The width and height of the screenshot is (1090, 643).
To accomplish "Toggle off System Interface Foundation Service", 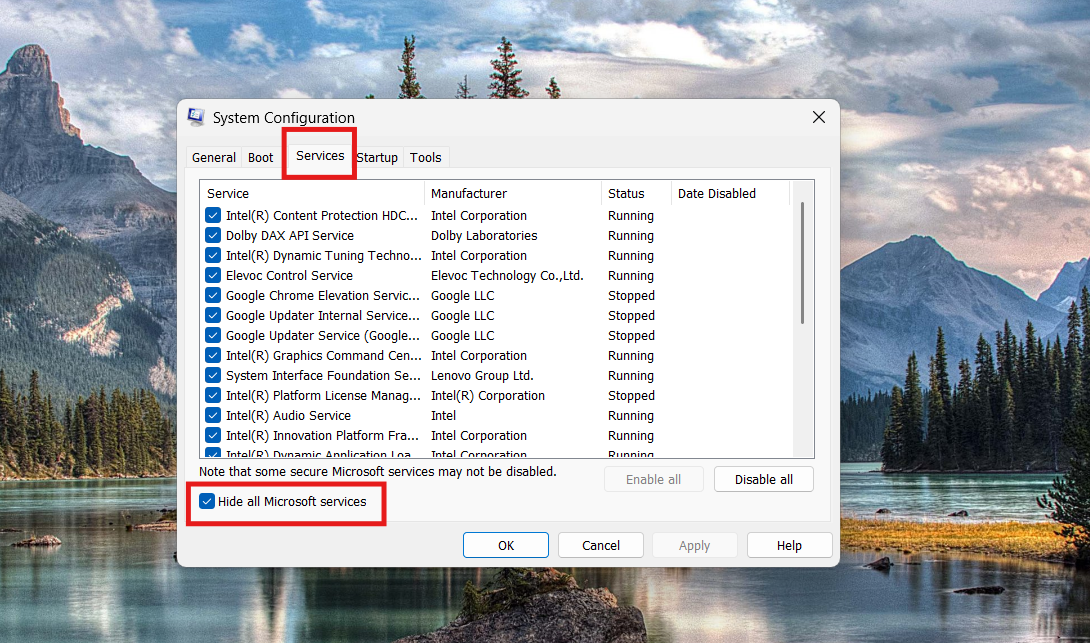I will [x=212, y=375].
